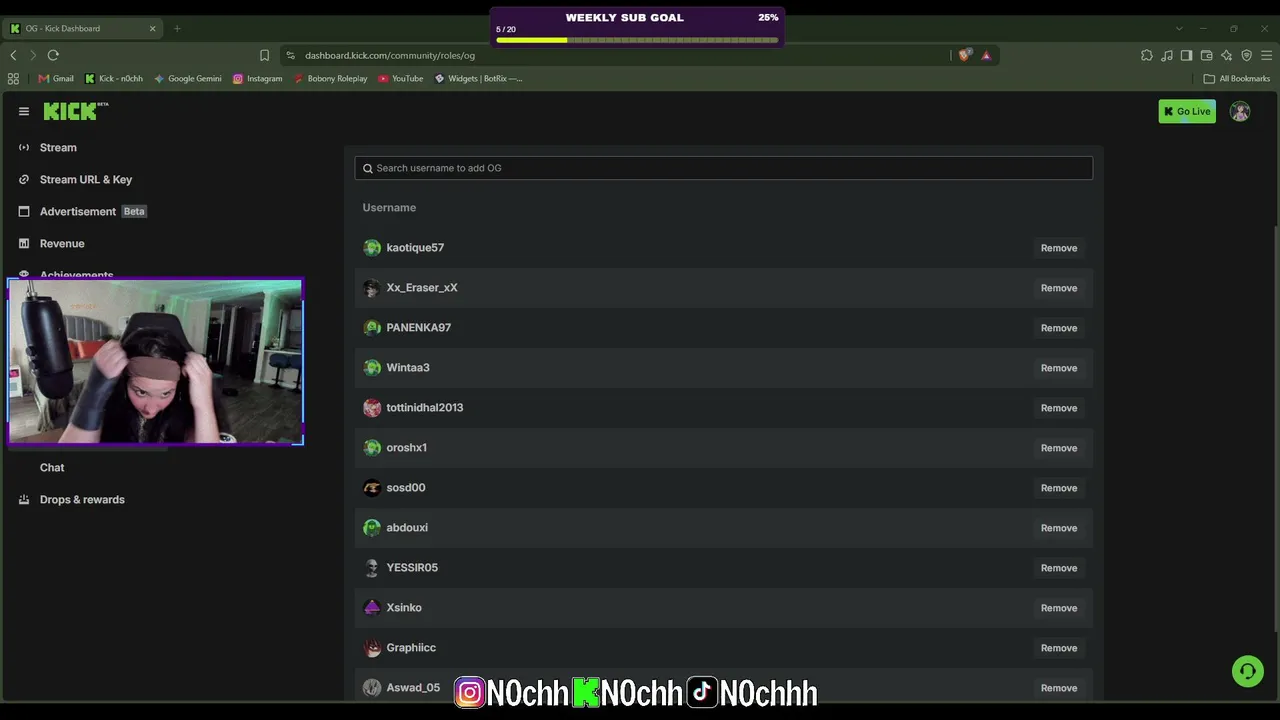
Task: Remove YESSIR05 from OG list
Action: [1059, 568]
